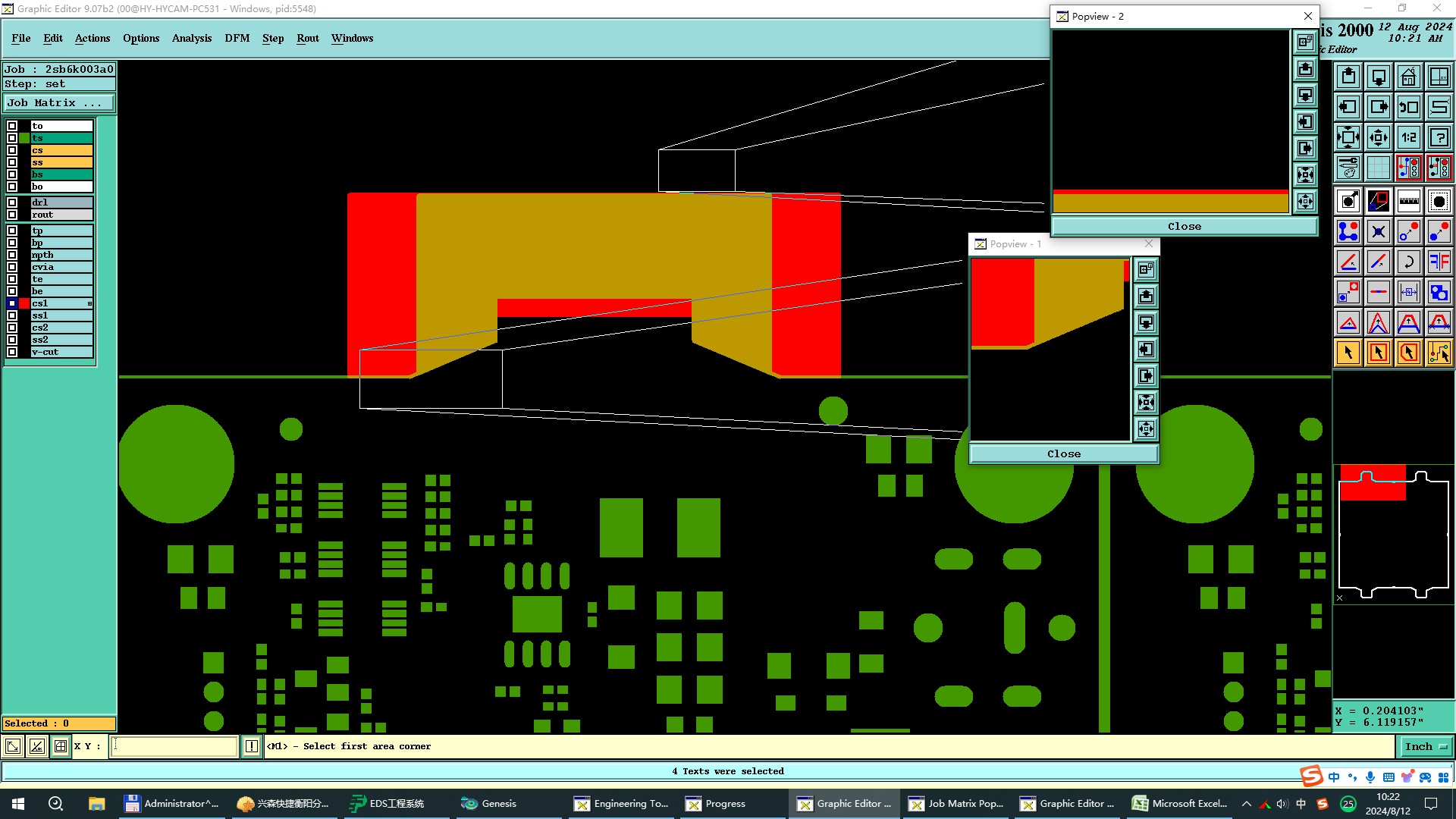Select the arrow pointer selection tool

coord(1348,353)
